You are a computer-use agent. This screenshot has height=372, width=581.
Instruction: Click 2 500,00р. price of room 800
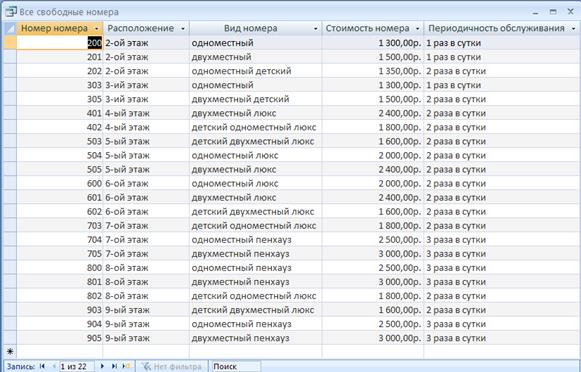pos(373,268)
